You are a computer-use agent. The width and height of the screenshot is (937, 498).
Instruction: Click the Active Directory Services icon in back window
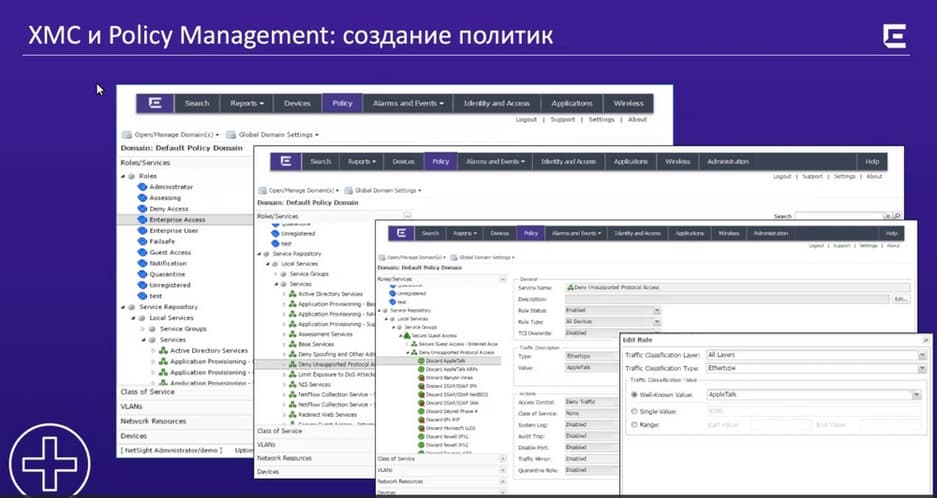point(163,351)
